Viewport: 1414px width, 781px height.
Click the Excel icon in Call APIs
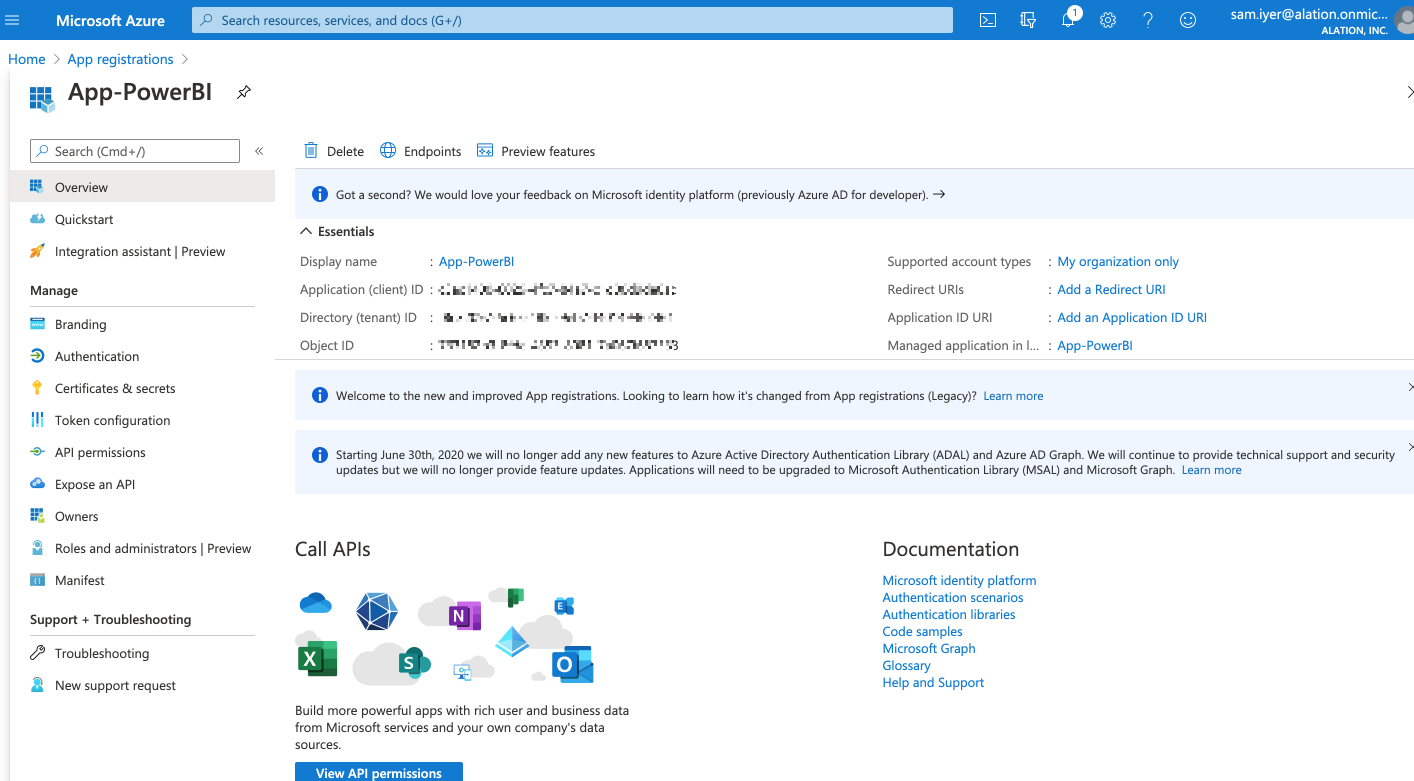click(316, 658)
